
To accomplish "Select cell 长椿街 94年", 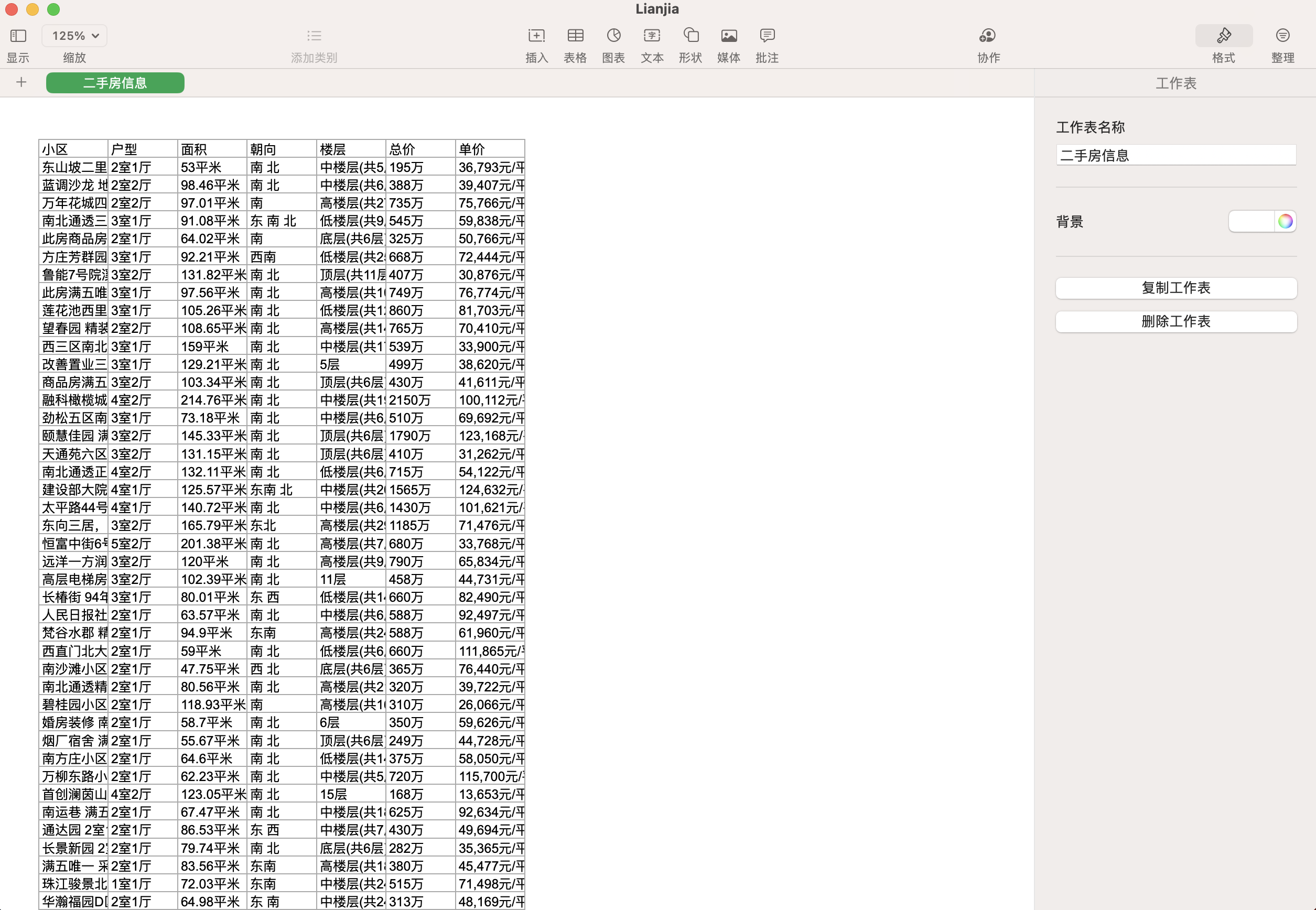I will tap(73, 597).
